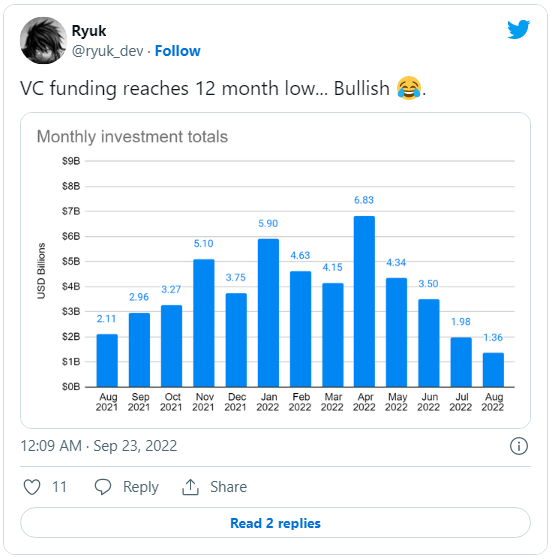Click the crying laughing emoji
This screenshot has height=559, width=551.
pos(409,88)
